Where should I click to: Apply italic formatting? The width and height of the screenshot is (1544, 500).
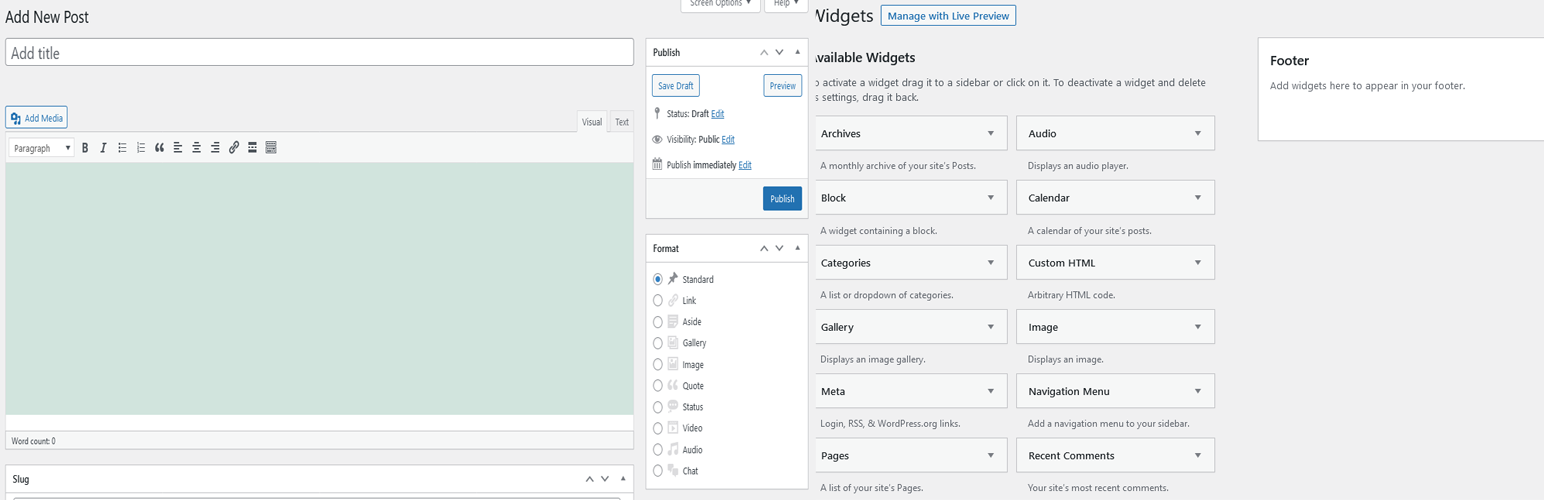click(x=103, y=148)
